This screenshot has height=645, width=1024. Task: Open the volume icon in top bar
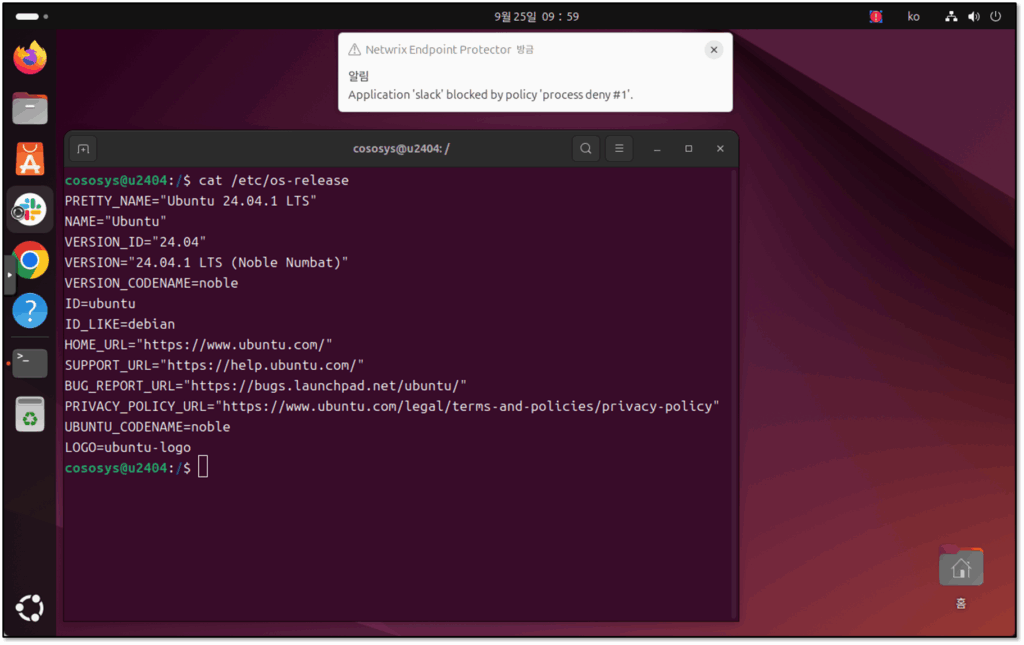point(974,16)
